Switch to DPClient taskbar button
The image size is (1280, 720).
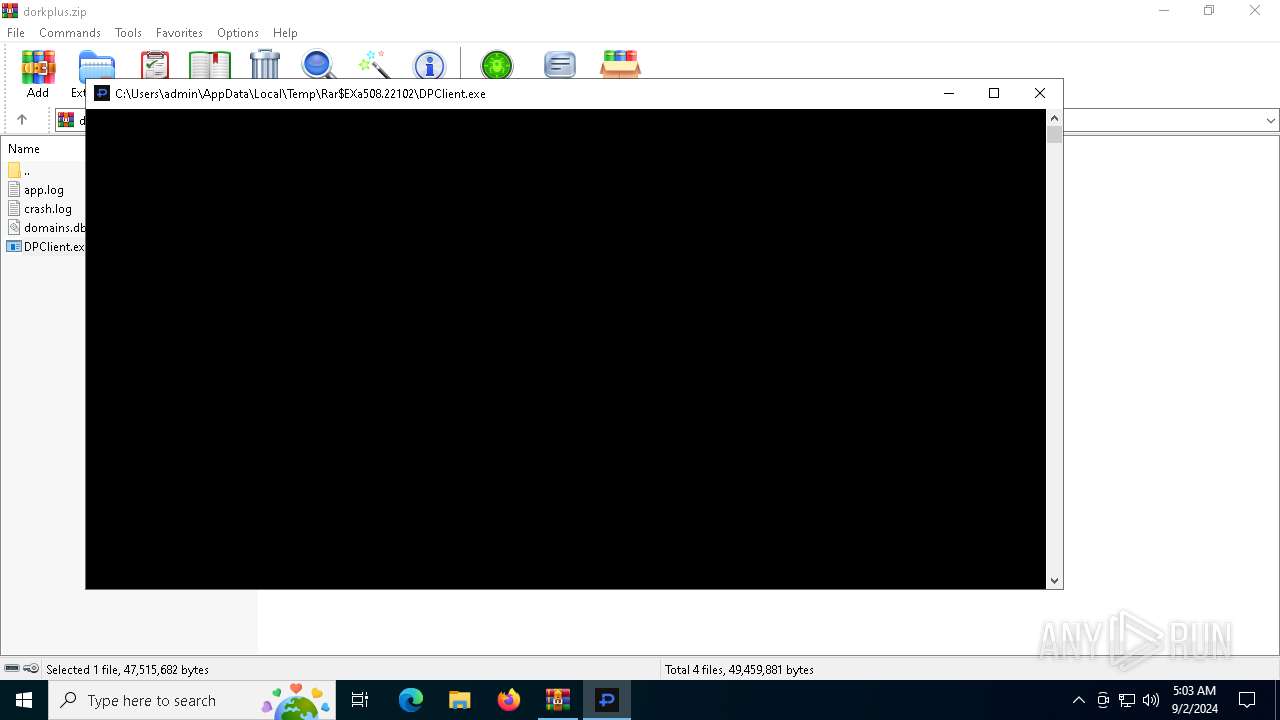[x=607, y=700]
